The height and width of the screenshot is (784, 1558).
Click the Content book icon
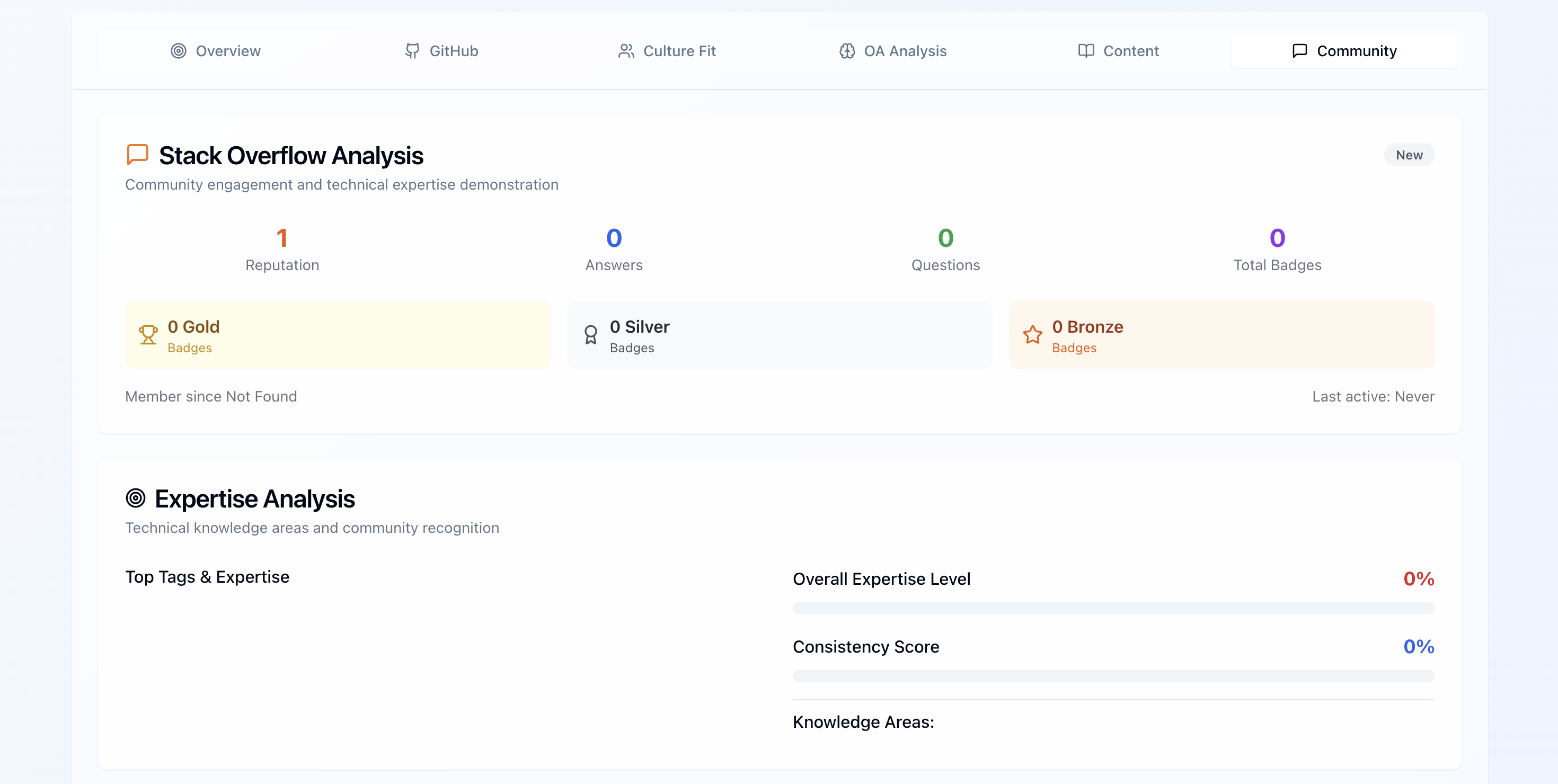1086,51
